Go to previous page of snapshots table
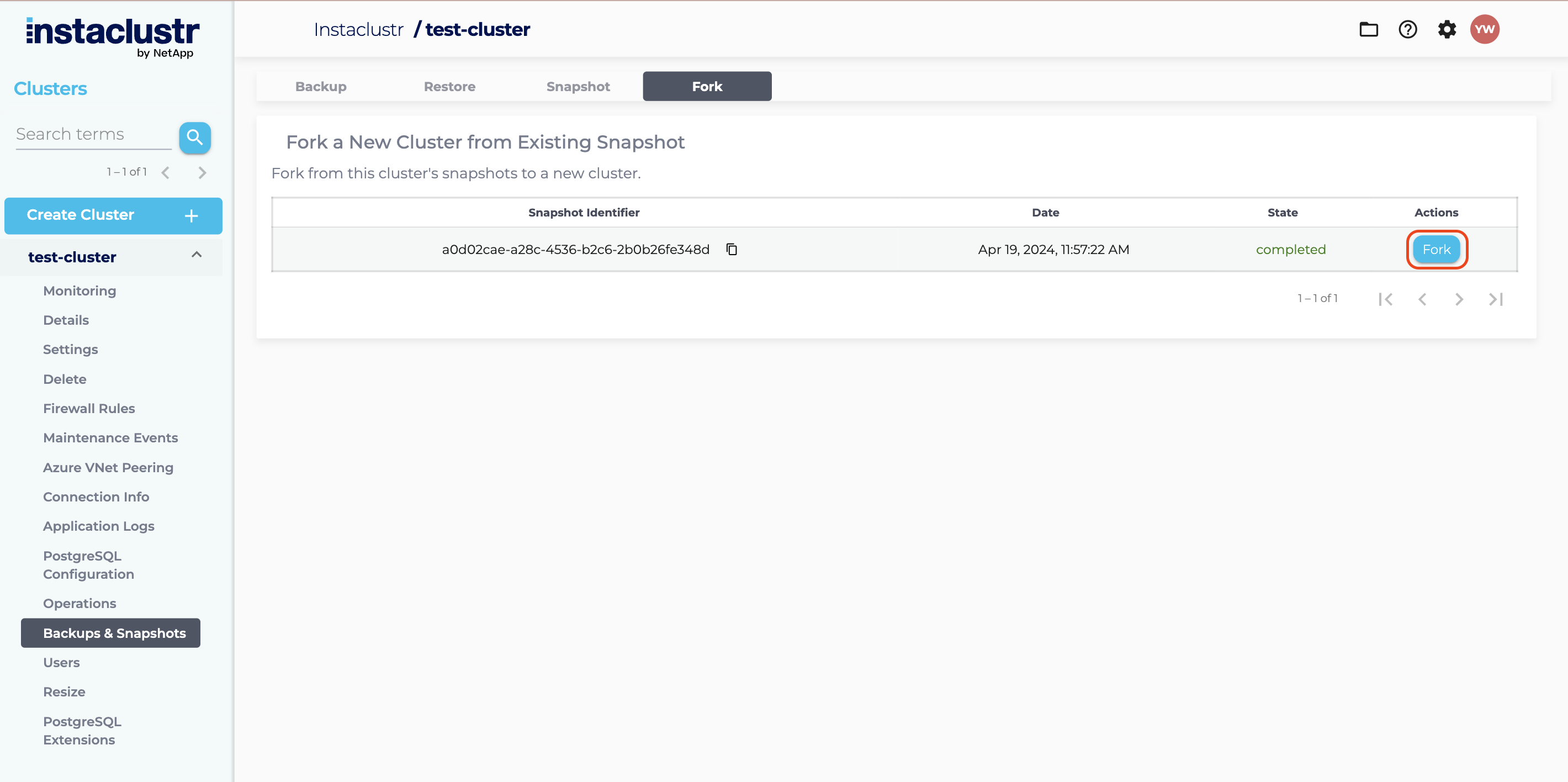Viewport: 1568px width, 782px height. click(1423, 299)
